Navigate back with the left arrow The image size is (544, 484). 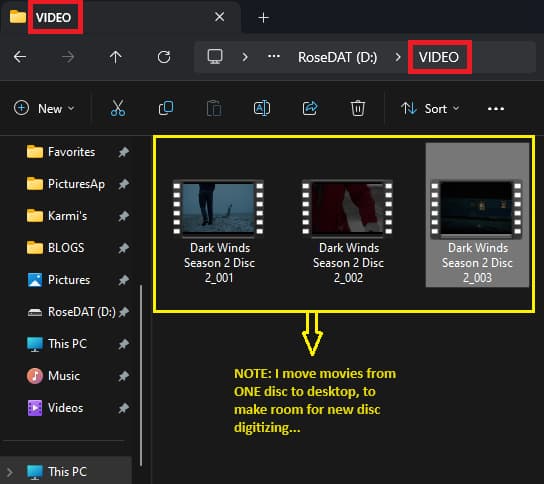click(20, 57)
